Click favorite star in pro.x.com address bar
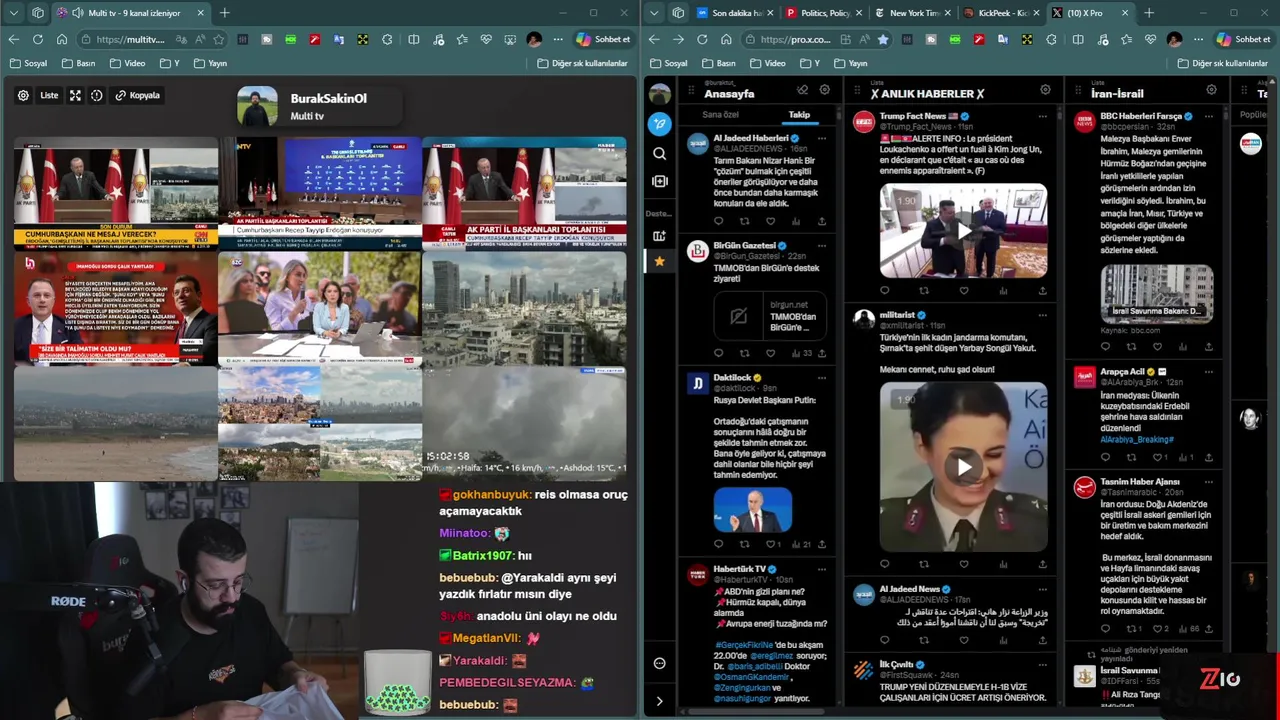1280x720 pixels. point(882,39)
